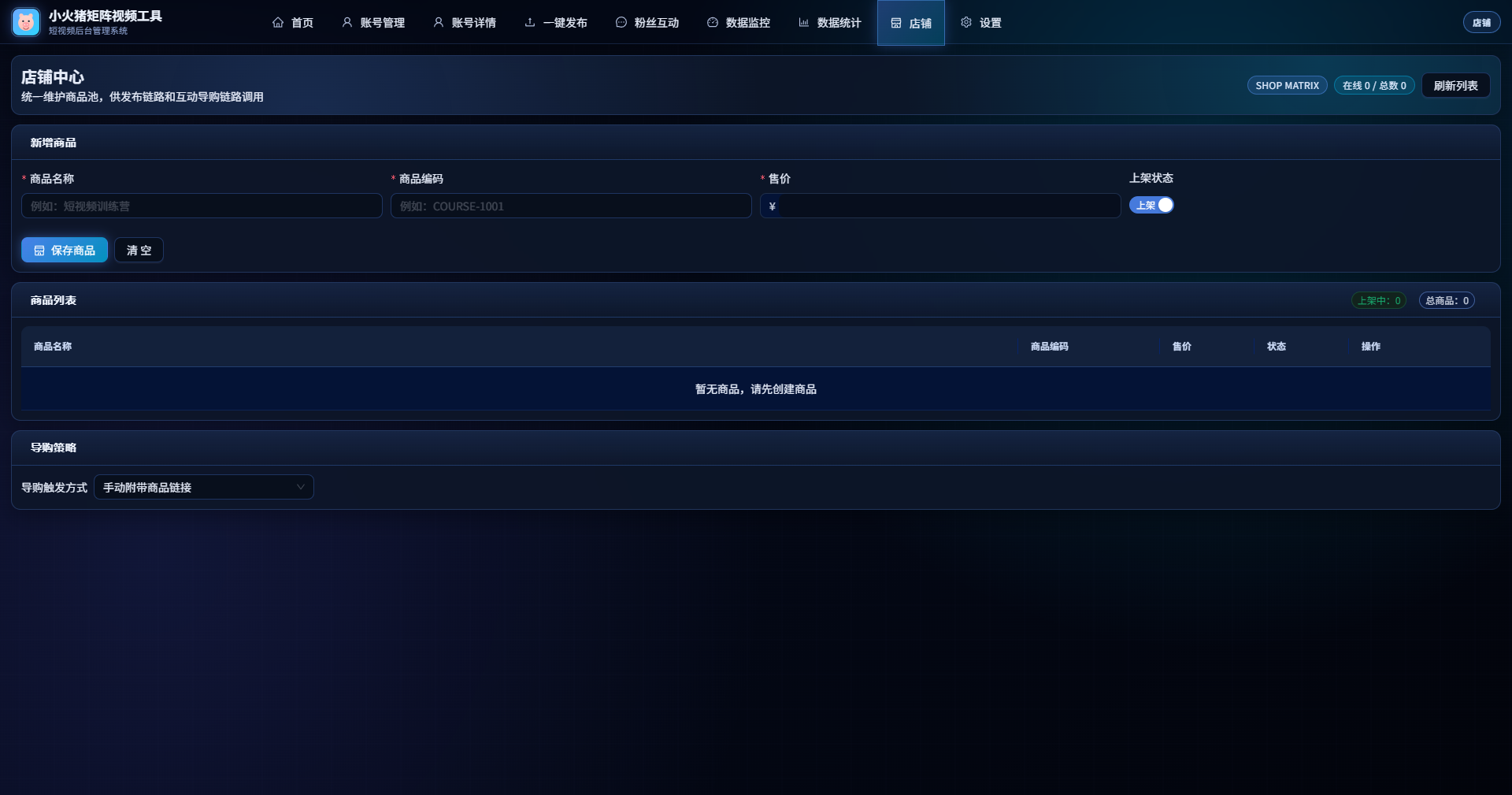
Task: Click the 店铺 badge at top right
Action: [1481, 22]
